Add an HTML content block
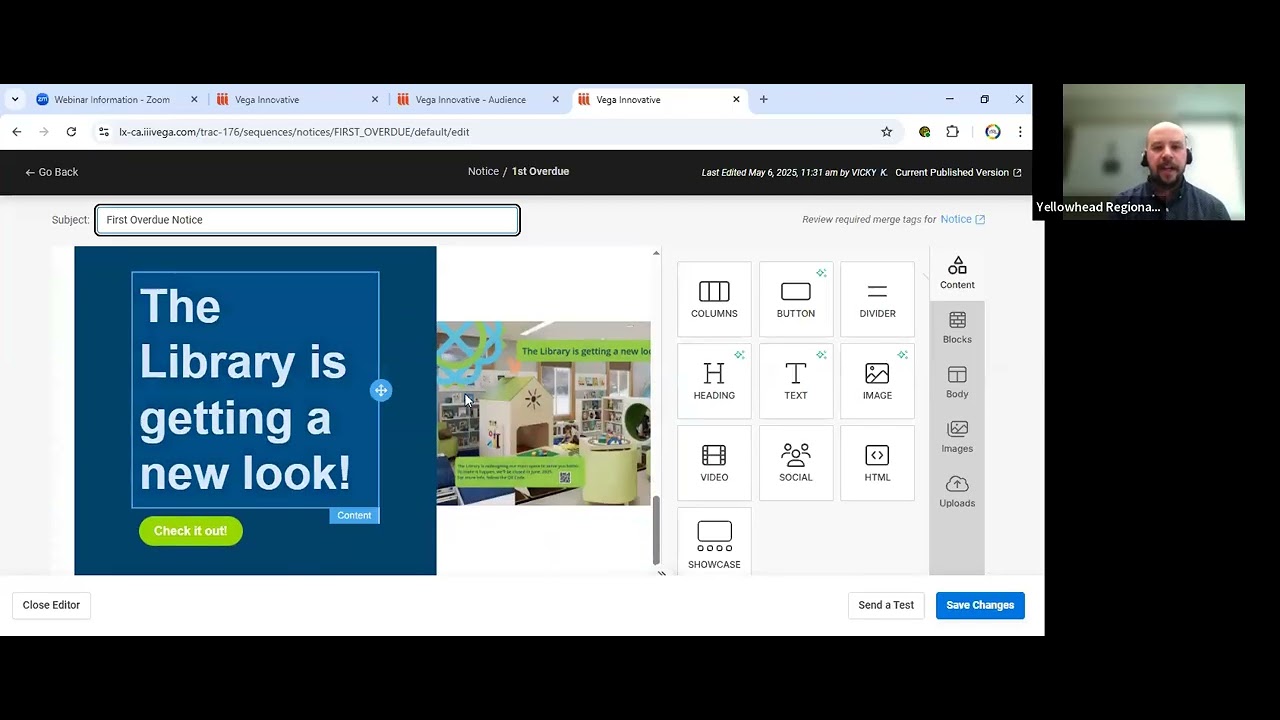This screenshot has height=720, width=1280. [x=877, y=463]
